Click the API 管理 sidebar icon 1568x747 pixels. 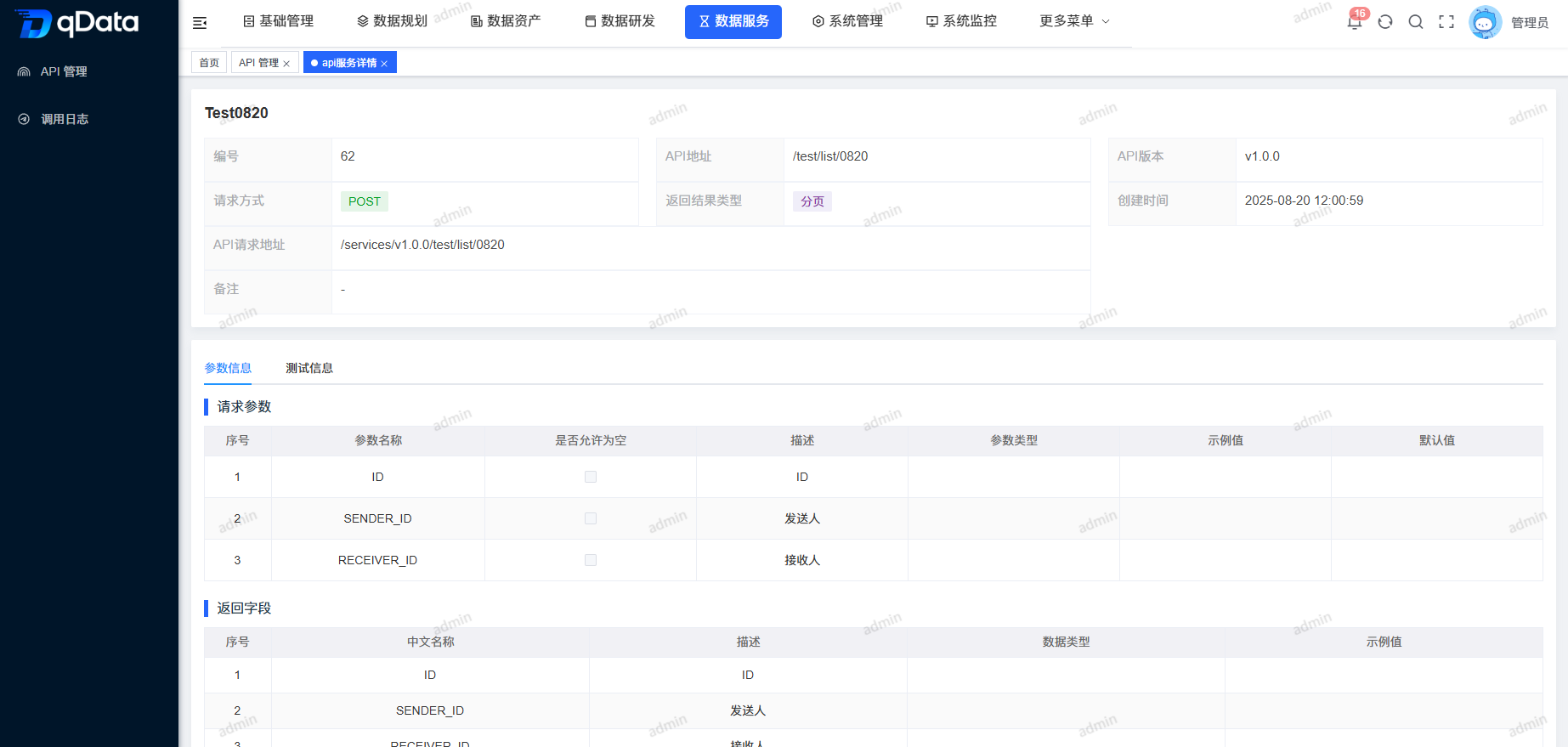tap(24, 71)
